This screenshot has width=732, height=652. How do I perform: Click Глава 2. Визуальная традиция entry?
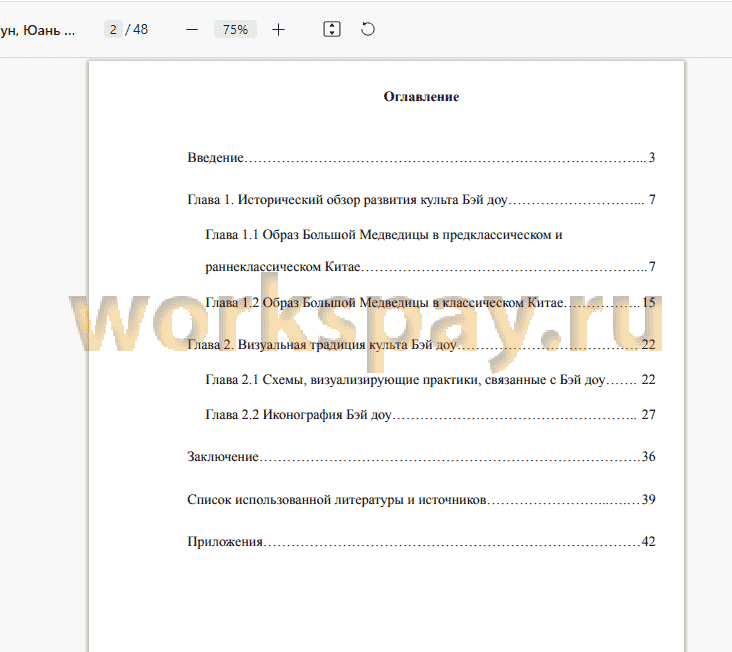click(x=421, y=345)
